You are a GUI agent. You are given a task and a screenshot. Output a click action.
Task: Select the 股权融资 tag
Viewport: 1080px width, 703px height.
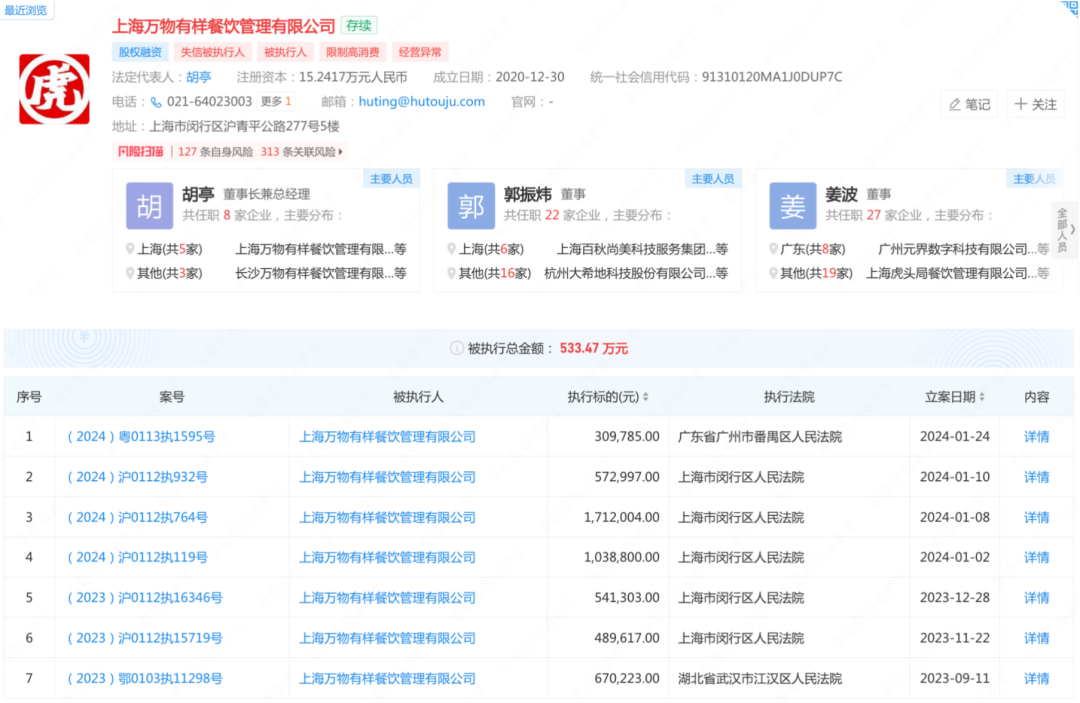tap(140, 52)
